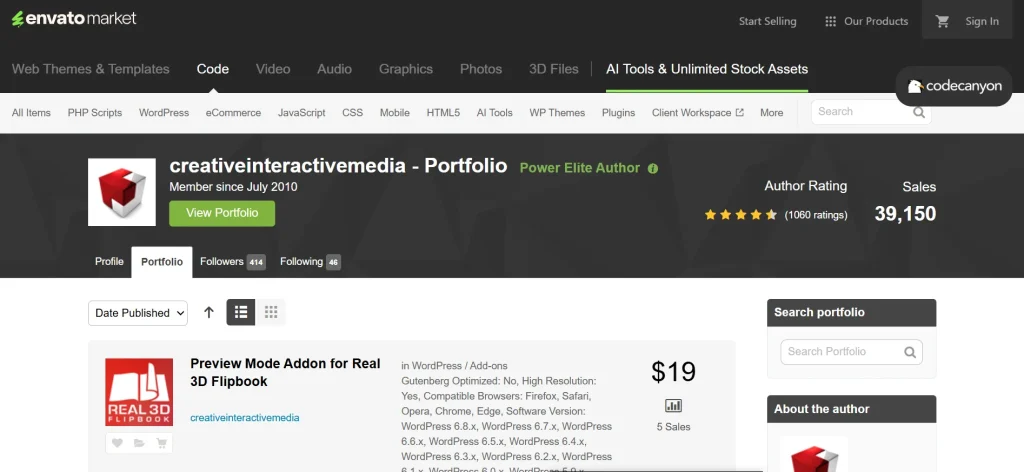The image size is (1024, 472).
Task: Open the Graphics marketplace
Action: coord(406,69)
